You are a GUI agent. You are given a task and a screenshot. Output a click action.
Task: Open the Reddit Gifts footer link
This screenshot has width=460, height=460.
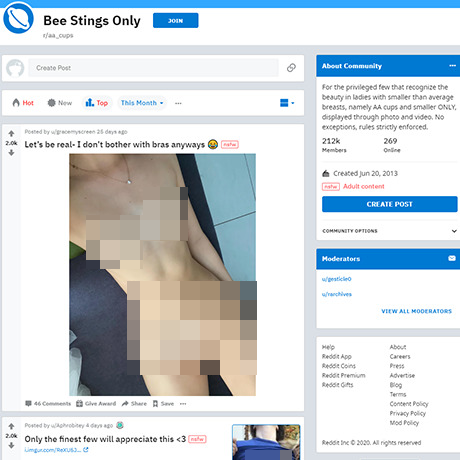337,385
